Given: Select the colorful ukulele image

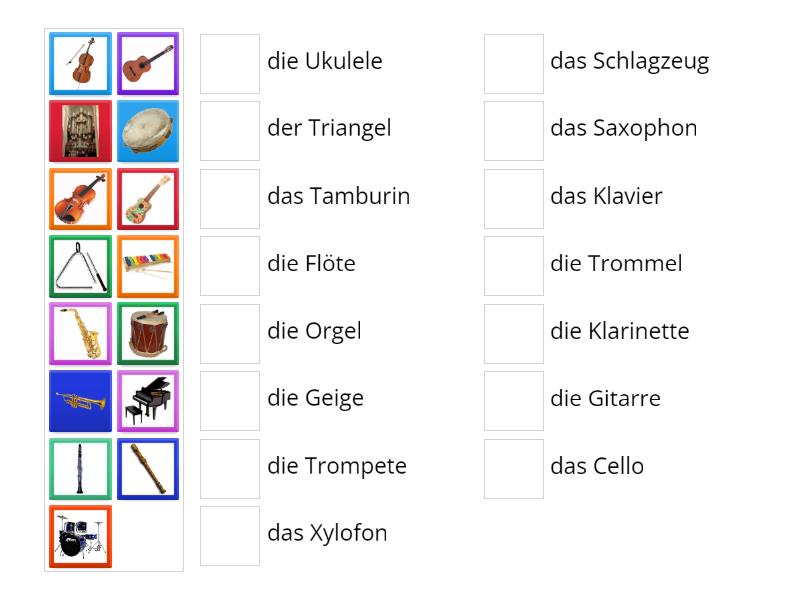Looking at the screenshot, I should coord(147,198).
